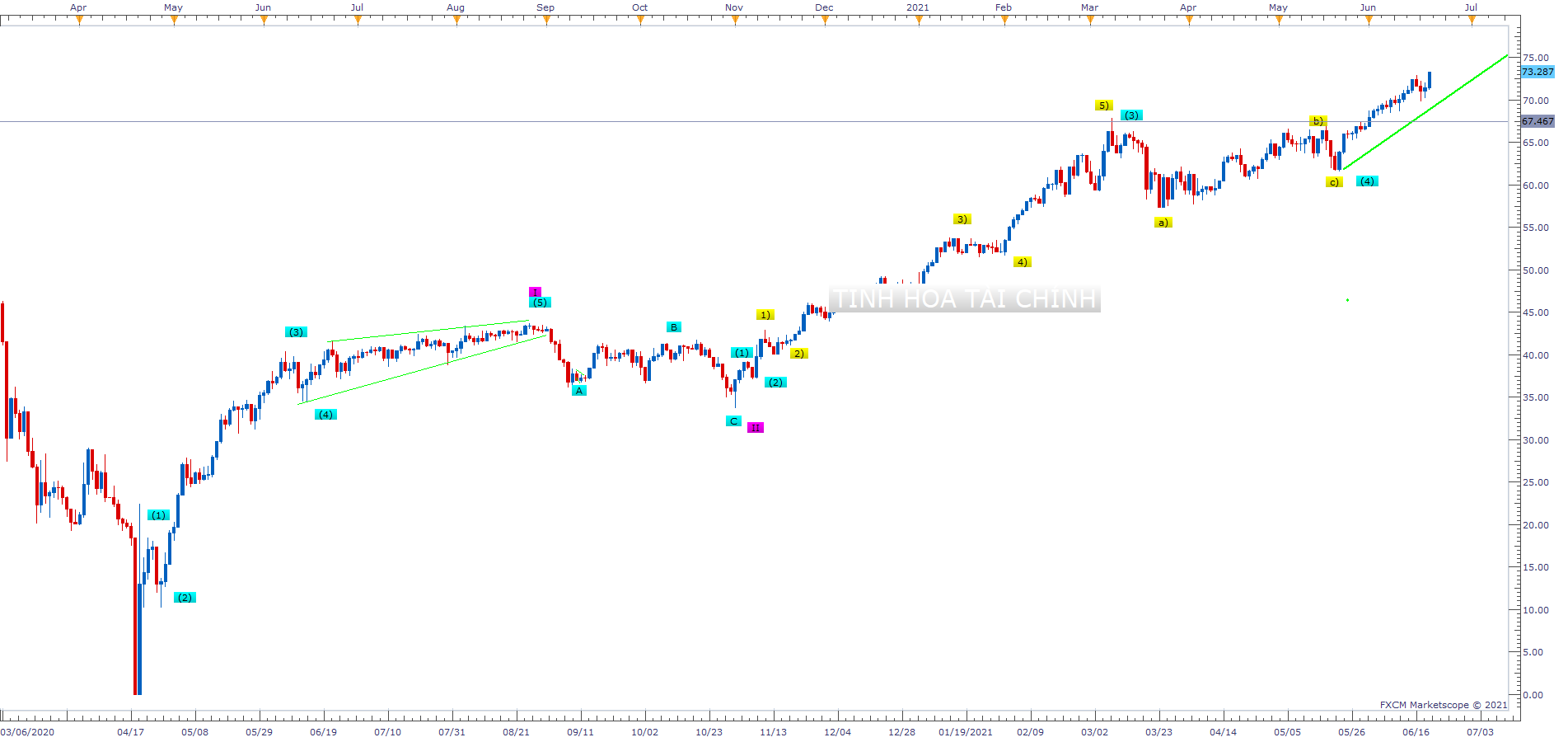1568x742 pixels.
Task: Select the yellow 4) wave label
Action: (1022, 262)
